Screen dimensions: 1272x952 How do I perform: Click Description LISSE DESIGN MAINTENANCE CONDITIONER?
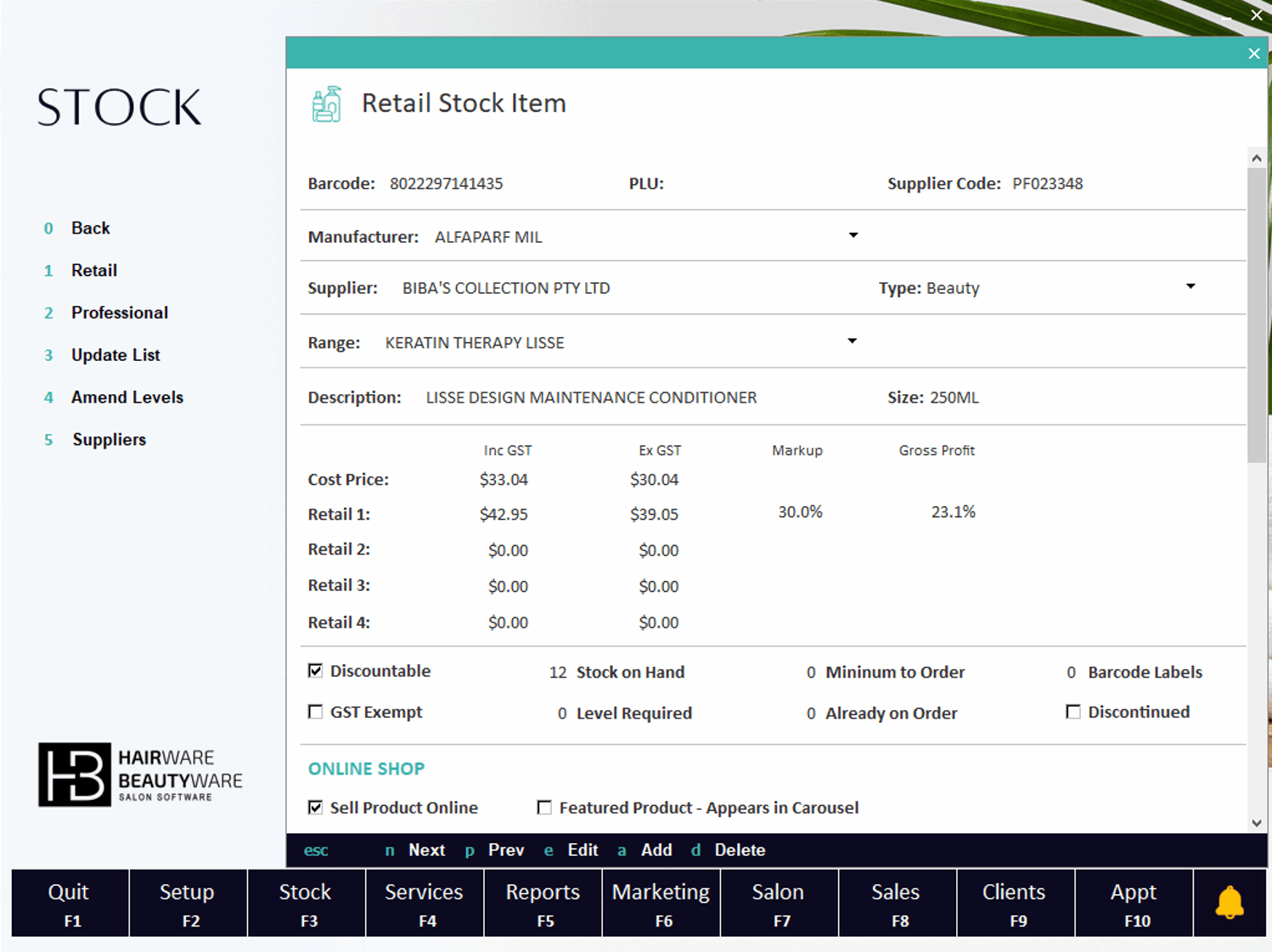[591, 397]
